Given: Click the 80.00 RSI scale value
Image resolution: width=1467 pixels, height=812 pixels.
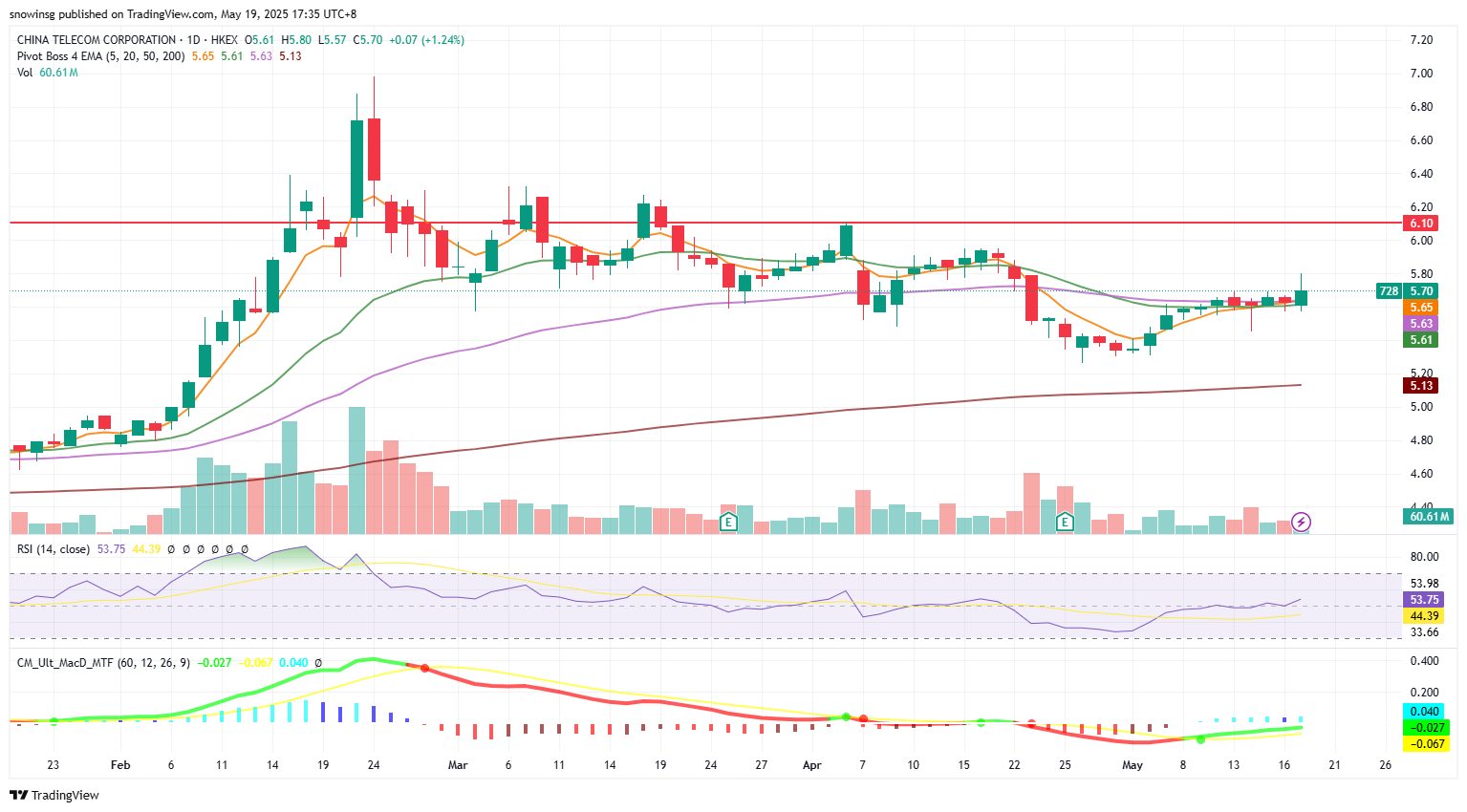Looking at the screenshot, I should (1424, 557).
